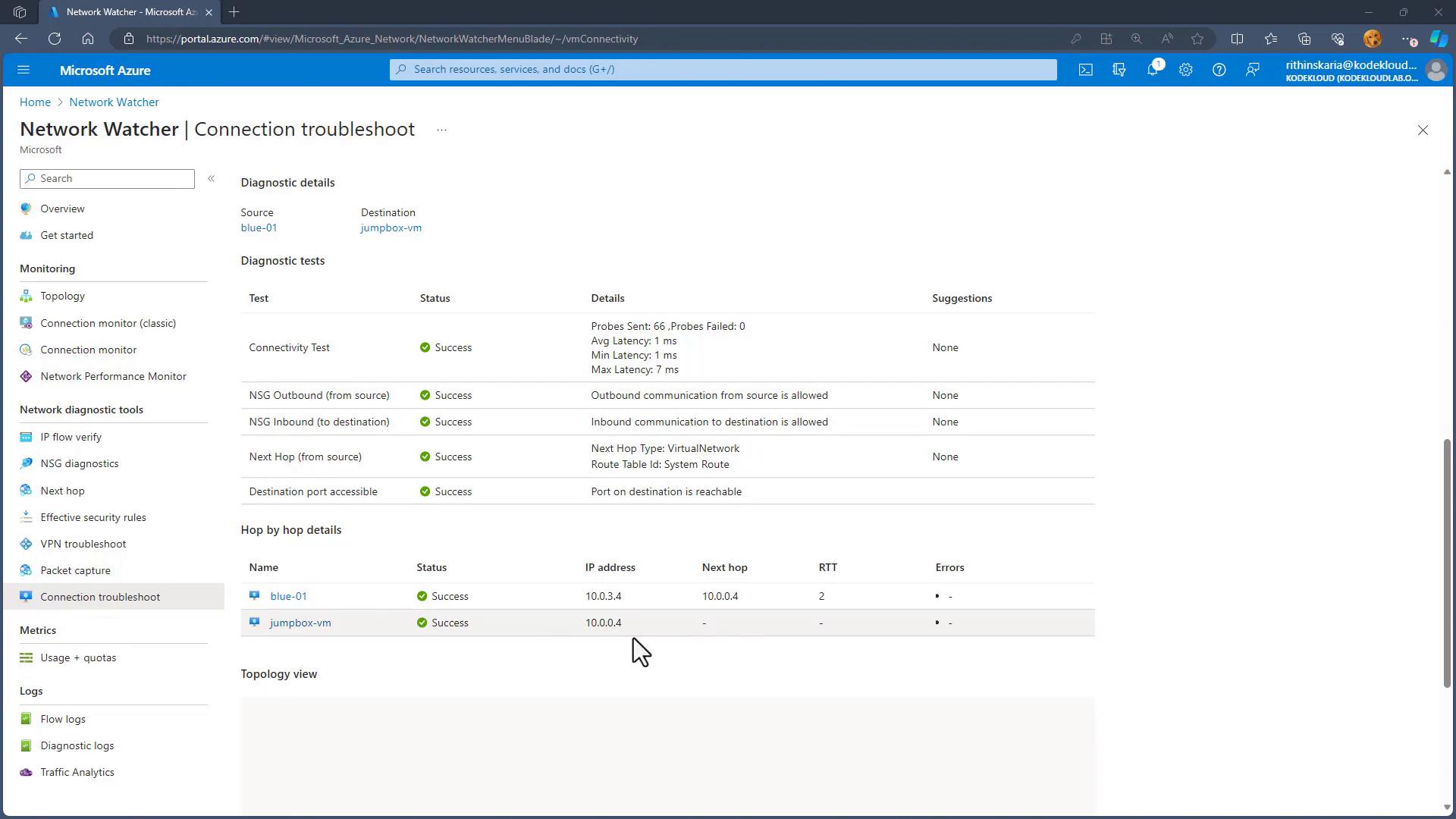1456x819 pixels.
Task: Open Next hop tool
Action: 62,491
